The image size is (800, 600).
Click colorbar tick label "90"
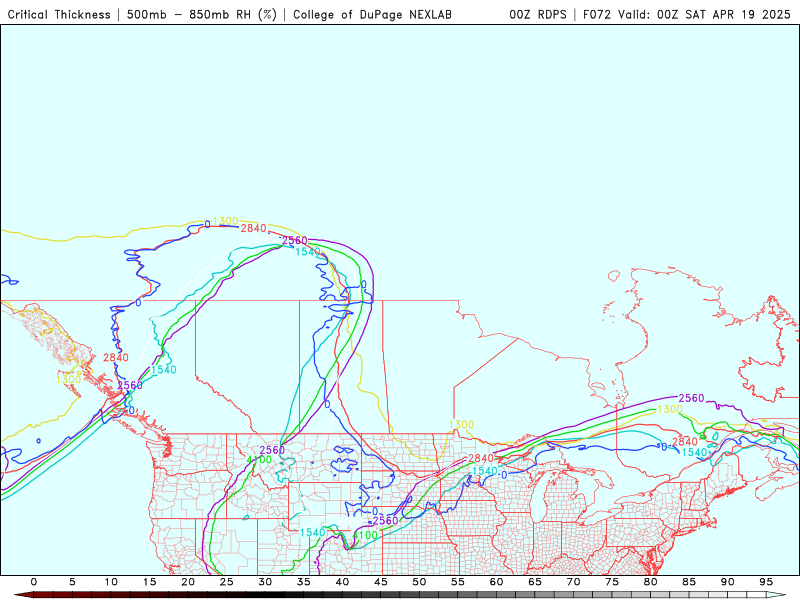coord(728,582)
